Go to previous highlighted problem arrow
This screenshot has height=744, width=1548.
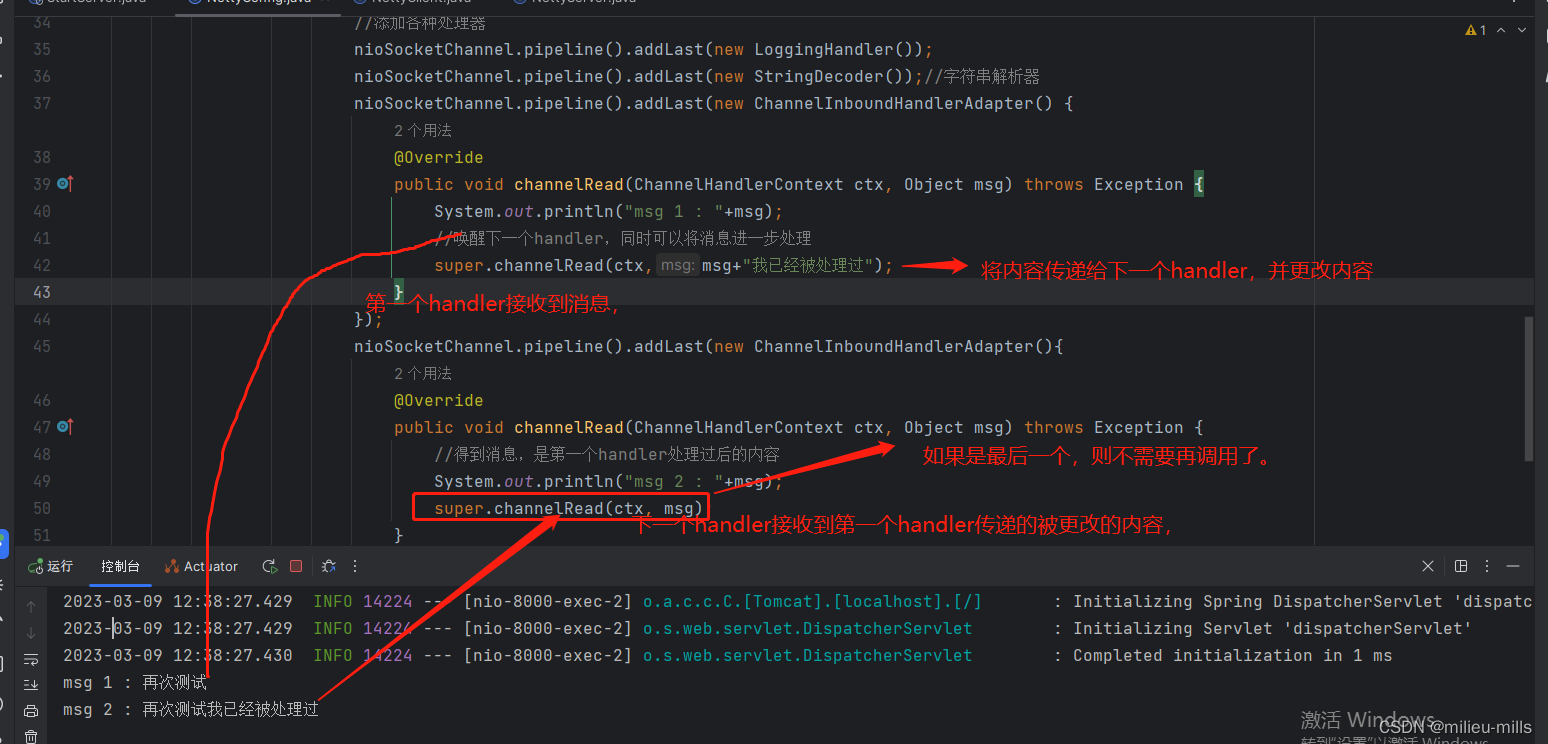coord(1503,31)
